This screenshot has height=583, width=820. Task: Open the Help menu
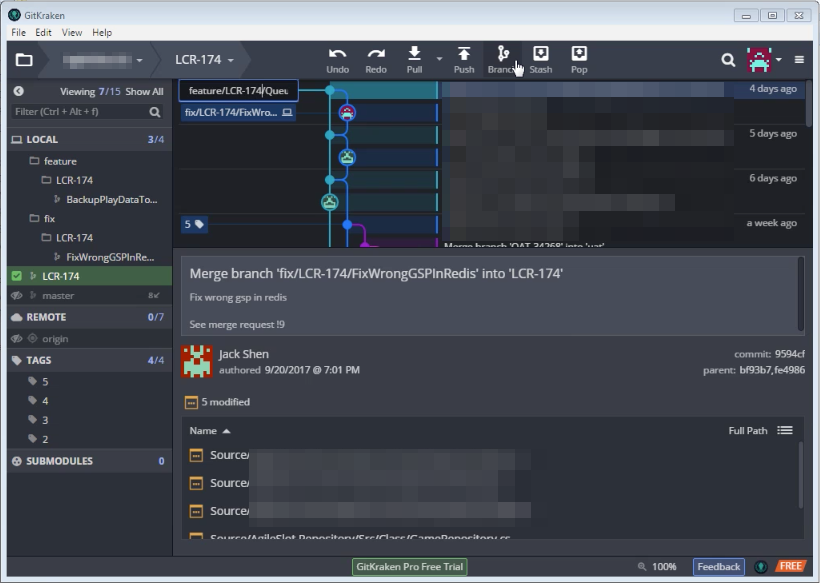(102, 32)
